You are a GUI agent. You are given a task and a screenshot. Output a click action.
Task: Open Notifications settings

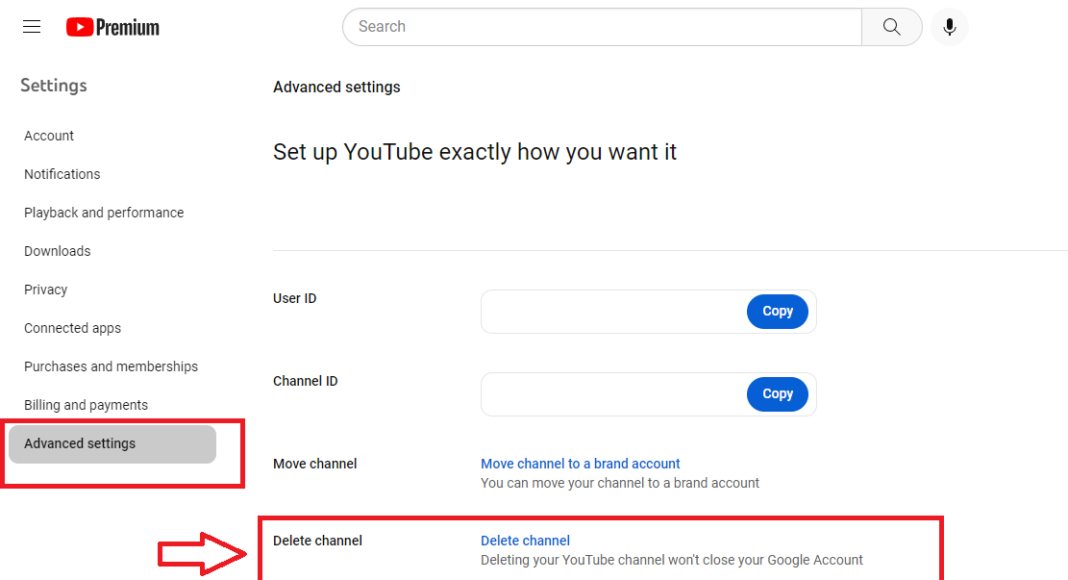click(62, 174)
